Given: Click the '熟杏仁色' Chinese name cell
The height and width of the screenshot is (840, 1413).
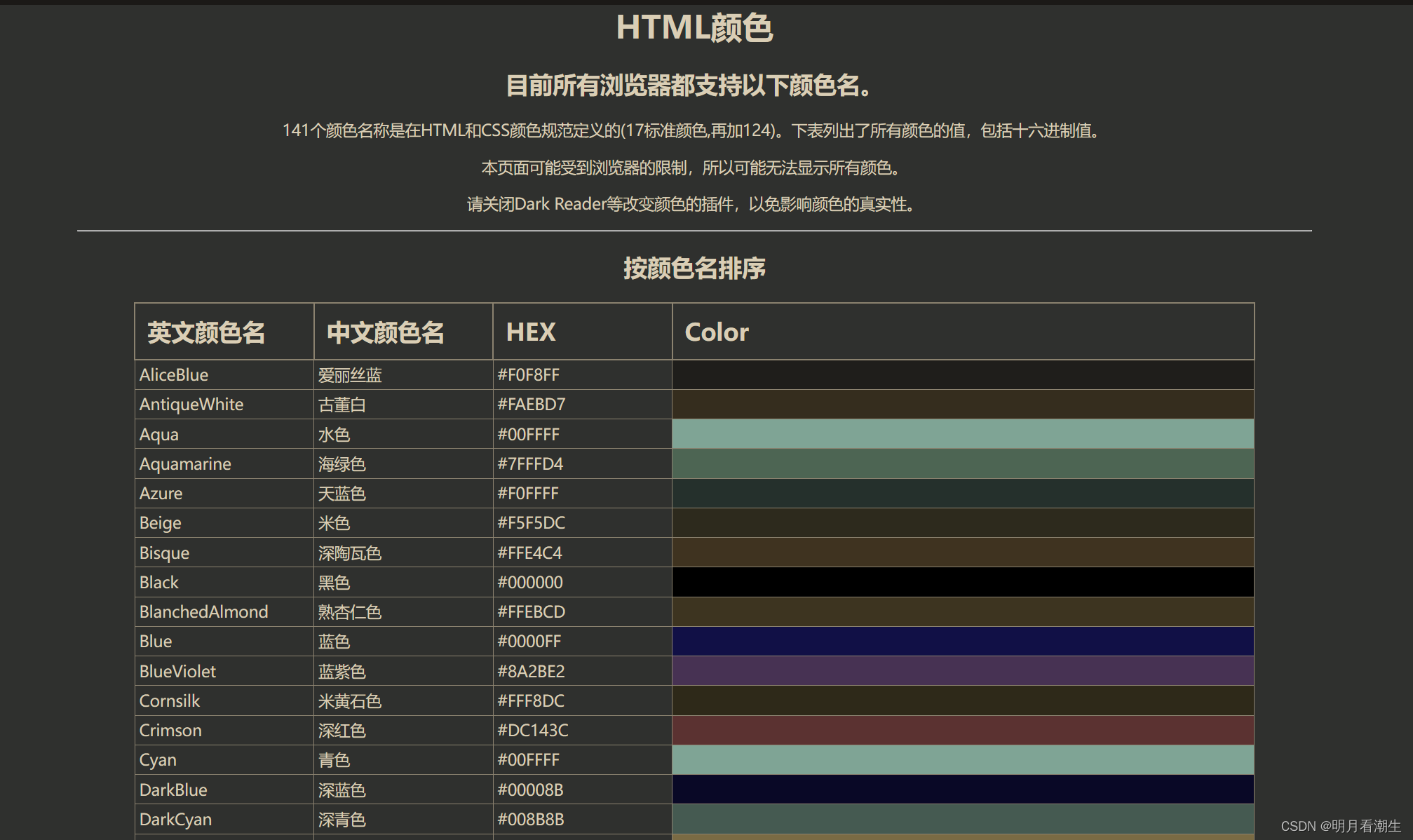Looking at the screenshot, I should (x=403, y=611).
